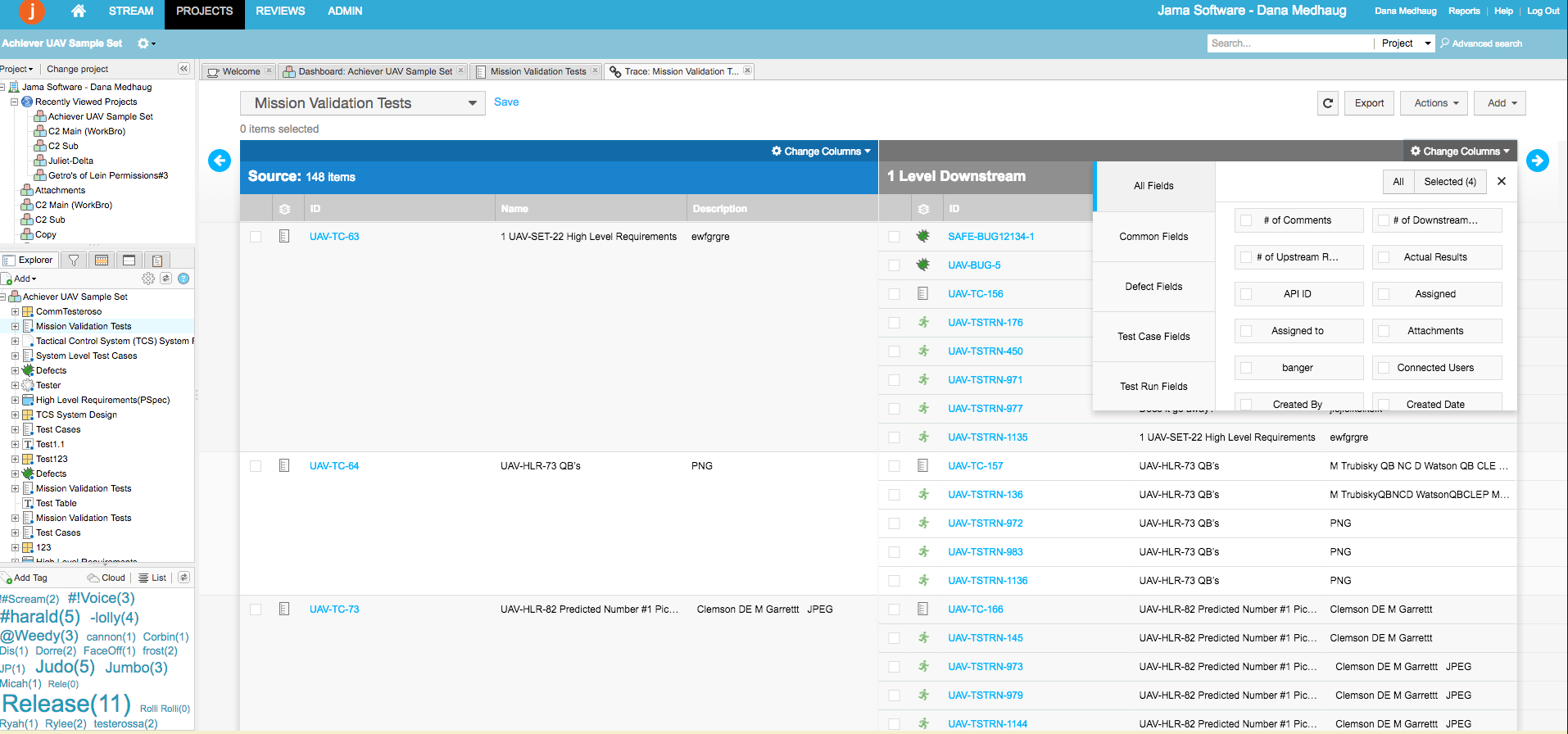Open Explorer help question icon
The width and height of the screenshot is (1568, 734).
pos(184,279)
